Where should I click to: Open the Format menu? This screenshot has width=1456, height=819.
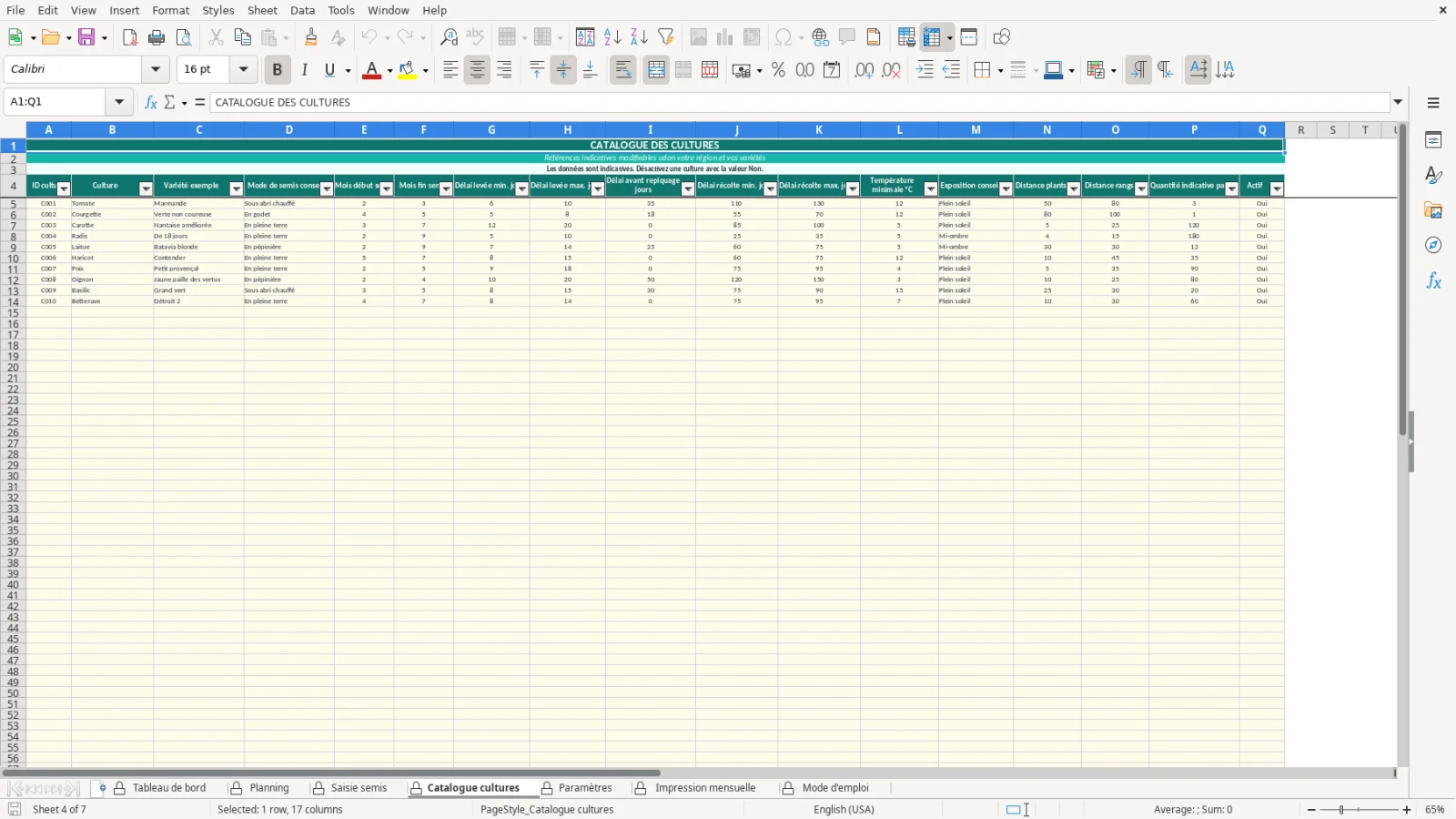[171, 10]
